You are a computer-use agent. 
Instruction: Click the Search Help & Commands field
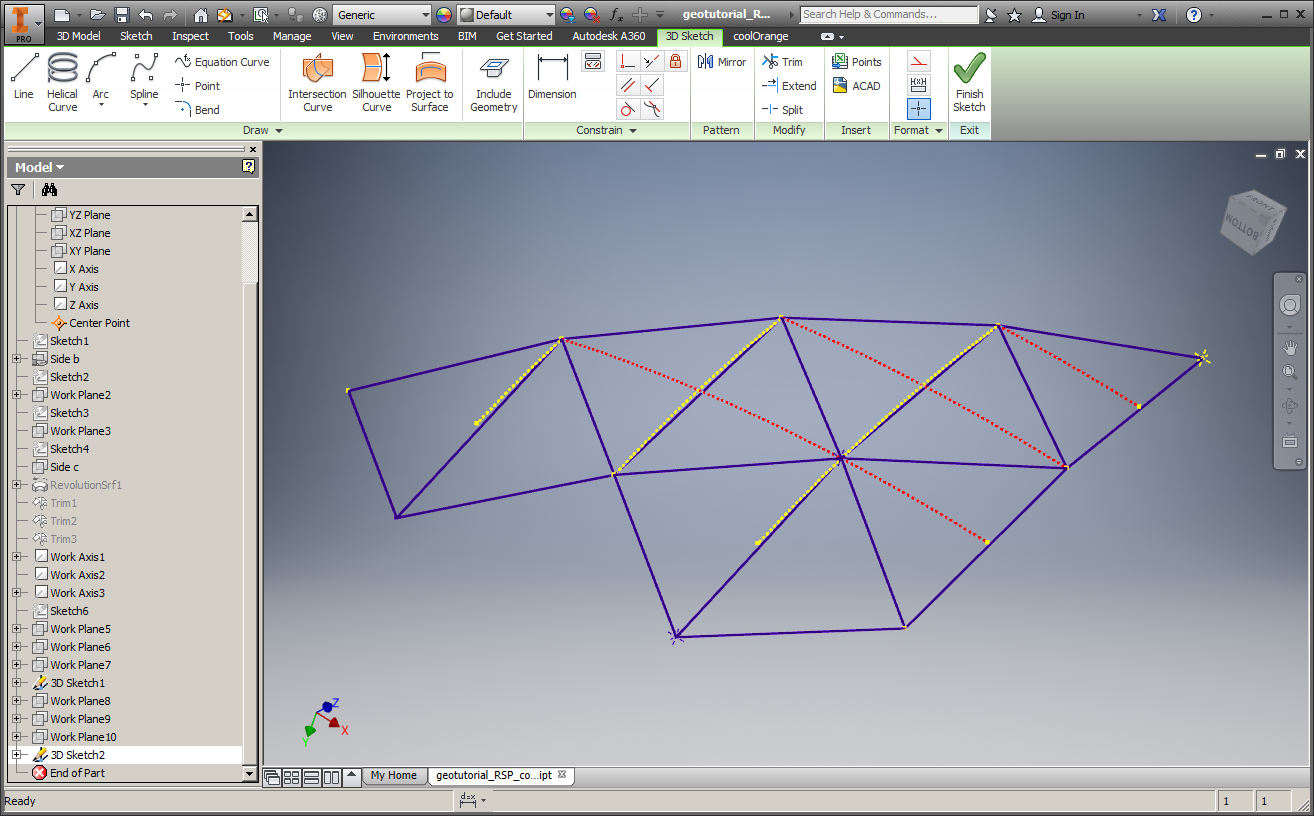pyautogui.click(x=890, y=15)
